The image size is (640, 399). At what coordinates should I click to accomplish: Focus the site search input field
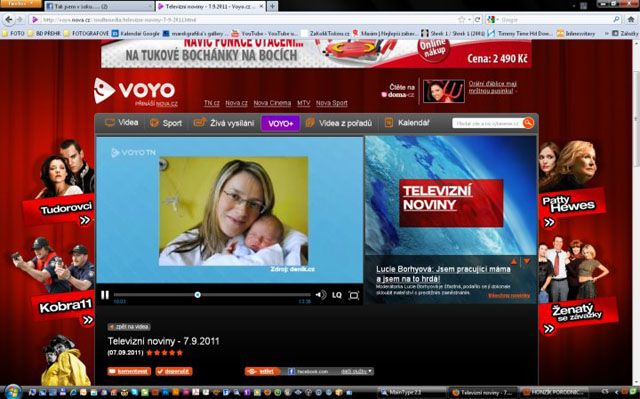[487, 123]
